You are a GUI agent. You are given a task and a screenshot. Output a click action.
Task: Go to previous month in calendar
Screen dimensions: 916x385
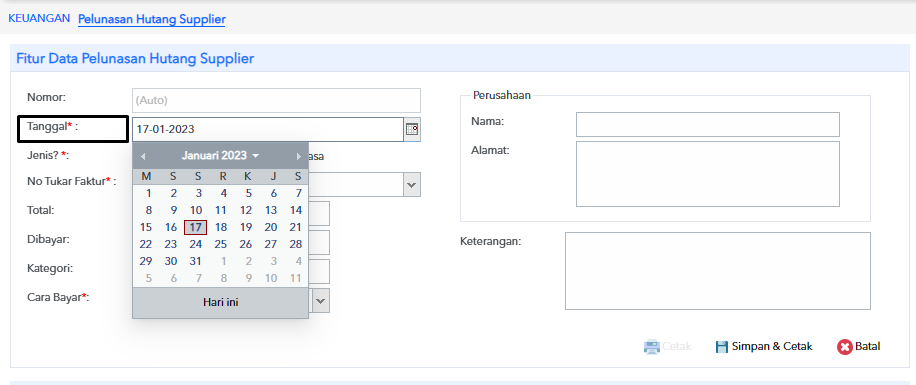click(x=143, y=156)
